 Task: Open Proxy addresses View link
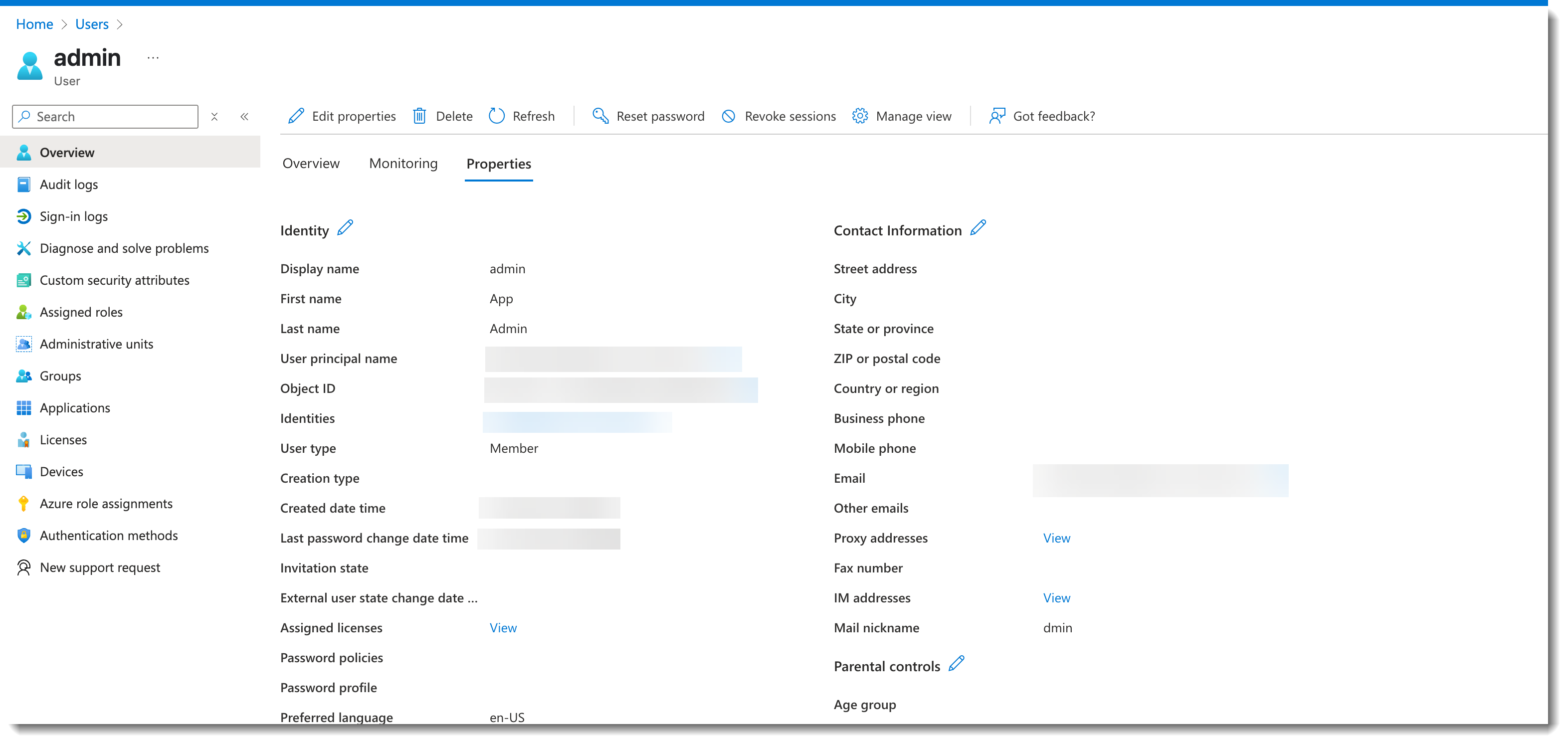[x=1056, y=538]
